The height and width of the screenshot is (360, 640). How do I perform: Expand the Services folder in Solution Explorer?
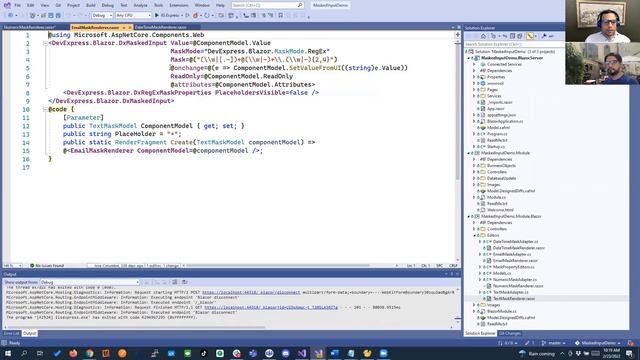click(474, 96)
